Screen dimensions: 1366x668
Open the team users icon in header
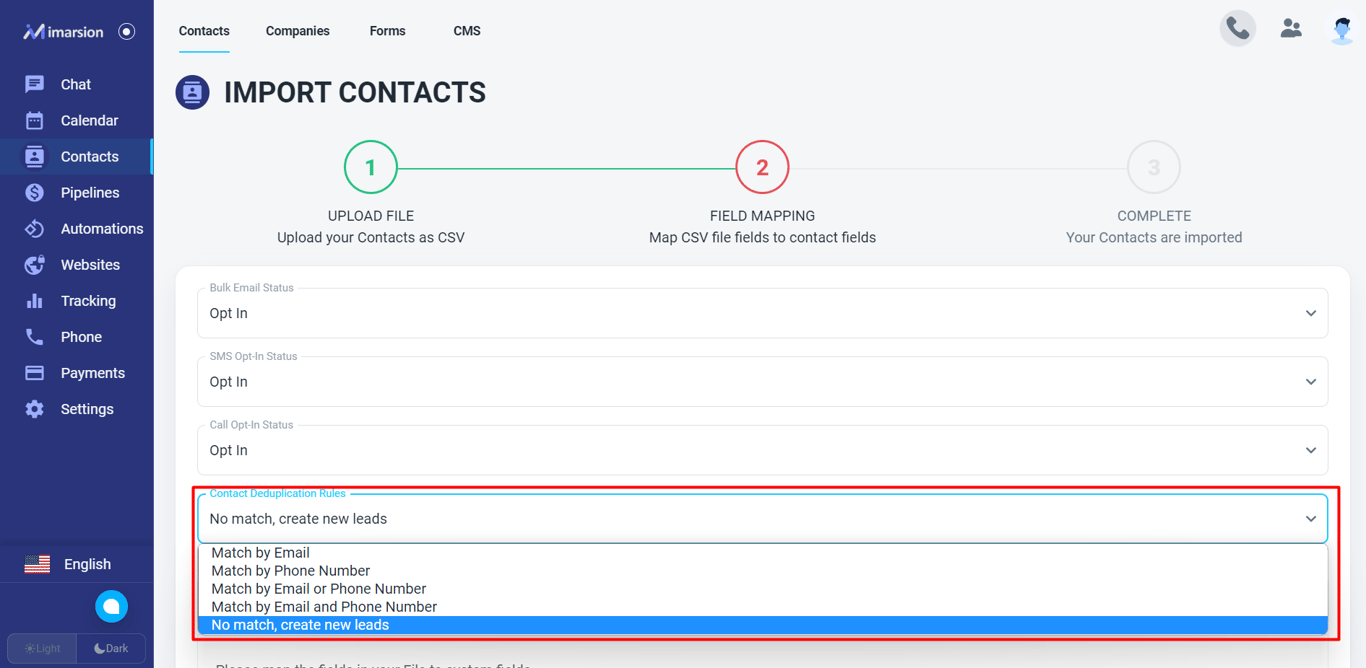(x=1291, y=28)
